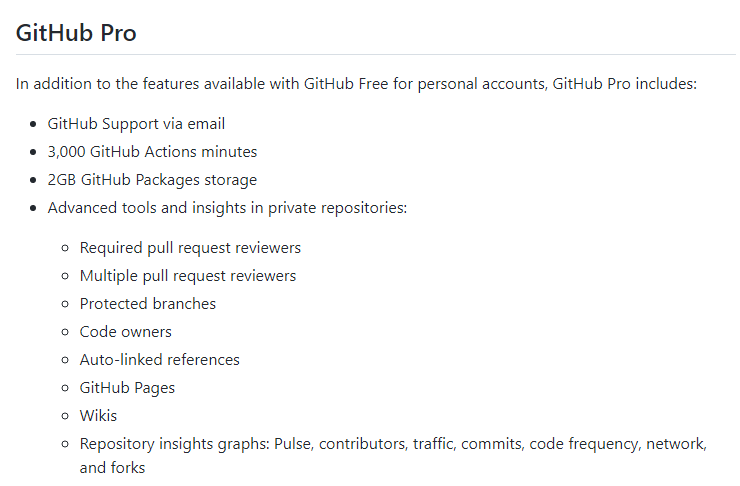Click the hollow bullet beside Protected branches
The height and width of the screenshot is (486, 740).
point(65,304)
